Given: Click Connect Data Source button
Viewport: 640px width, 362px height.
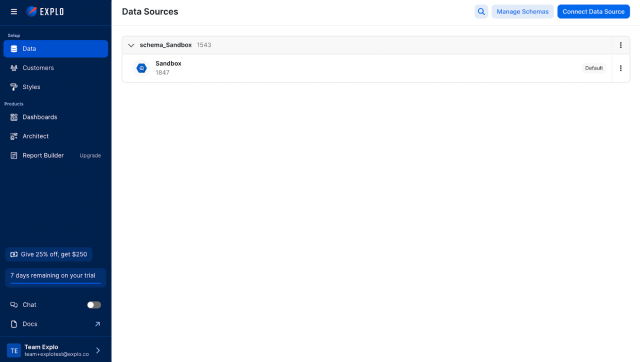Looking at the screenshot, I should click(x=593, y=11).
